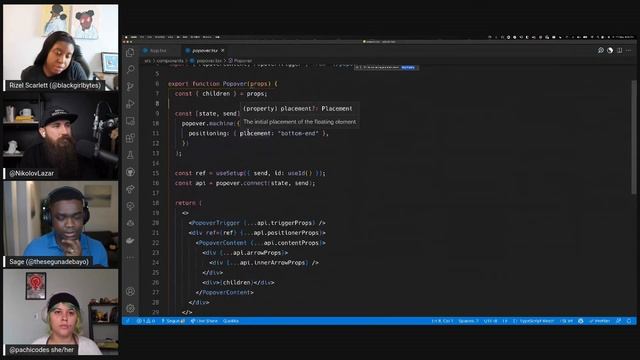Click the 'export function Popover(props)' line
This screenshot has height=360, width=640.
pos(223,84)
